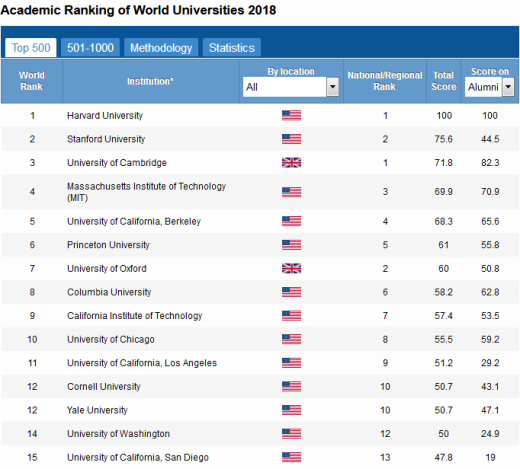Image resolution: width=520 pixels, height=469 pixels.
Task: Click MIT's total score 69.9
Action: click(x=444, y=192)
